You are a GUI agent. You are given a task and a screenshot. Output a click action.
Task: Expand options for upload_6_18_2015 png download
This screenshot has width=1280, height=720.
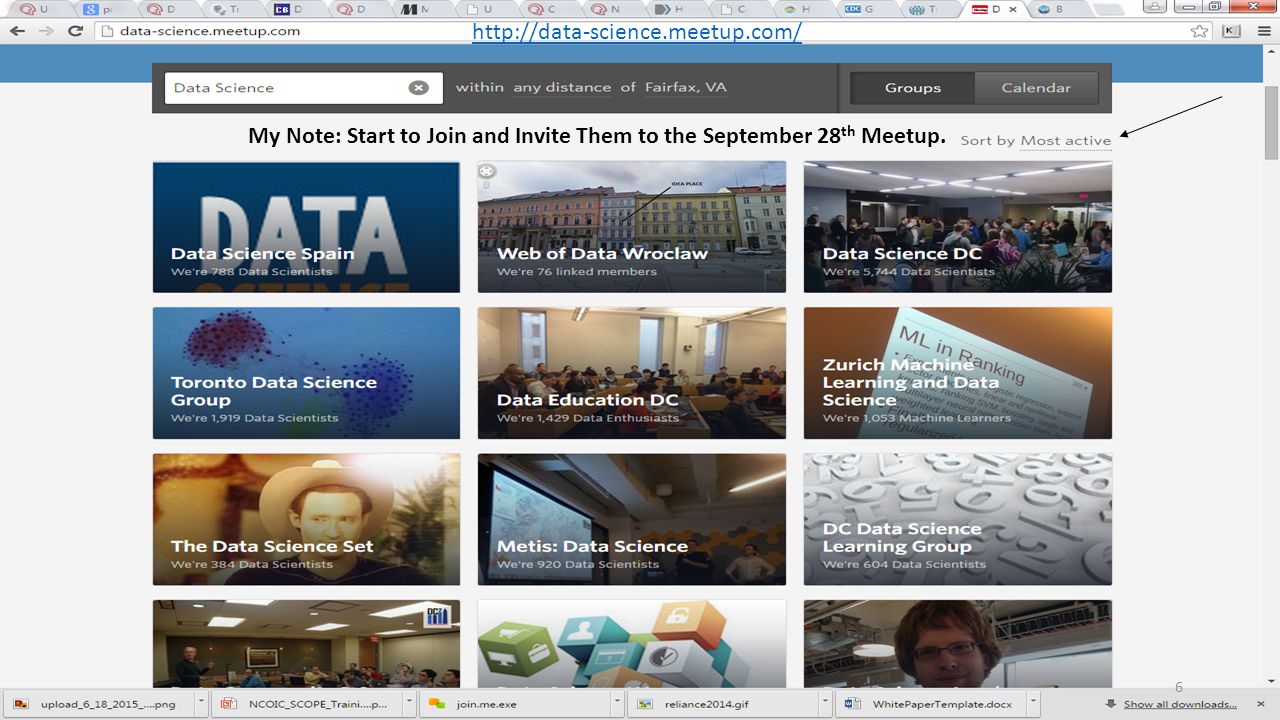coord(201,704)
